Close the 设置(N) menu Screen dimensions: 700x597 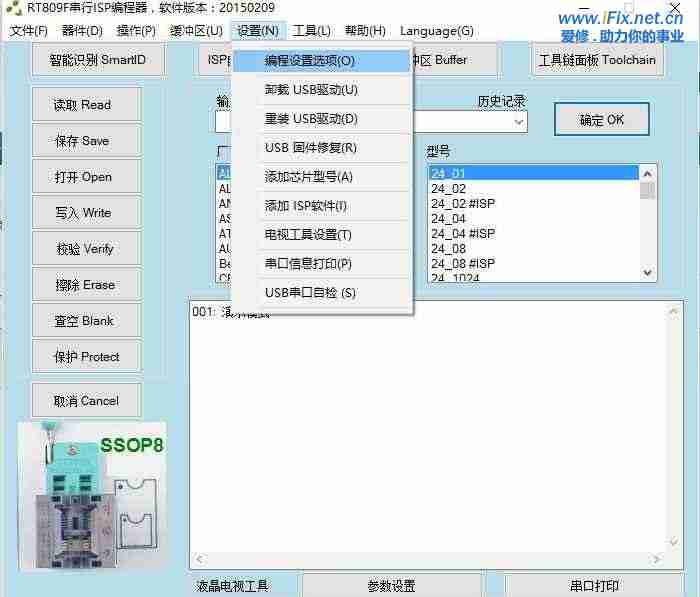point(258,31)
